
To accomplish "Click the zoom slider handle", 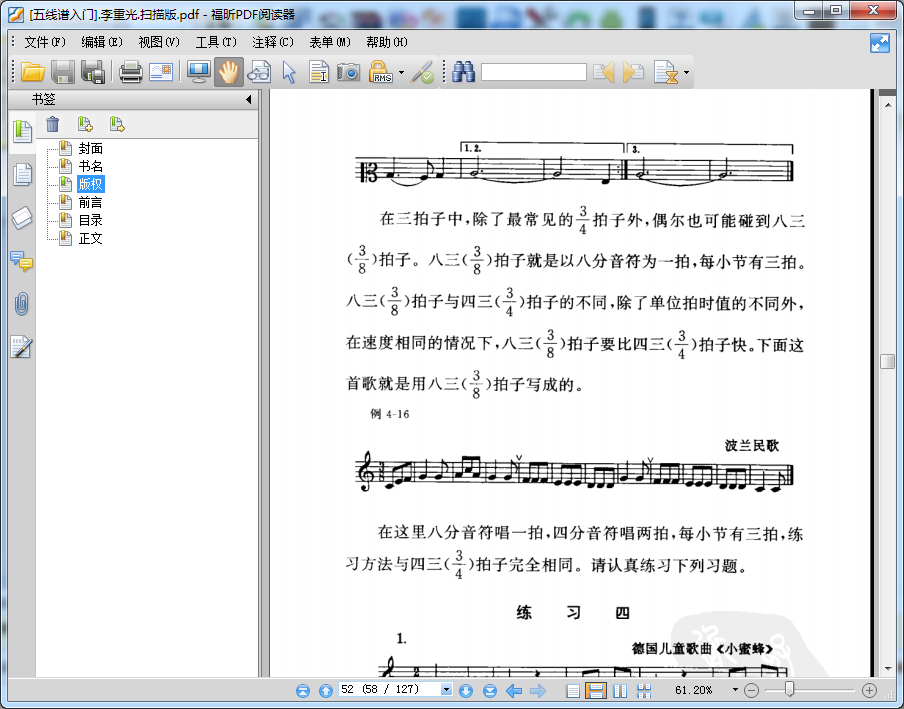I will pyautogui.click(x=789, y=689).
